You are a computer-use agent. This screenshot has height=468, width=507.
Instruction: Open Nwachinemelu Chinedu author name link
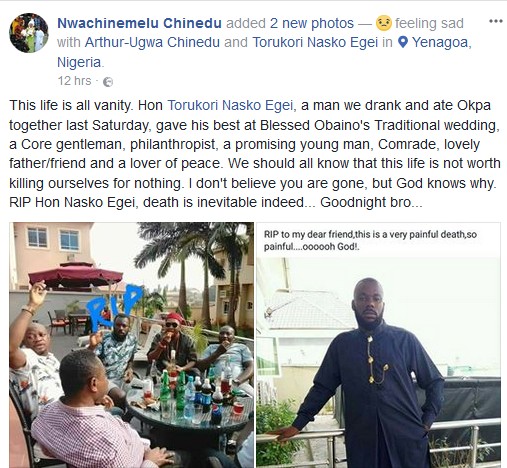click(x=139, y=23)
